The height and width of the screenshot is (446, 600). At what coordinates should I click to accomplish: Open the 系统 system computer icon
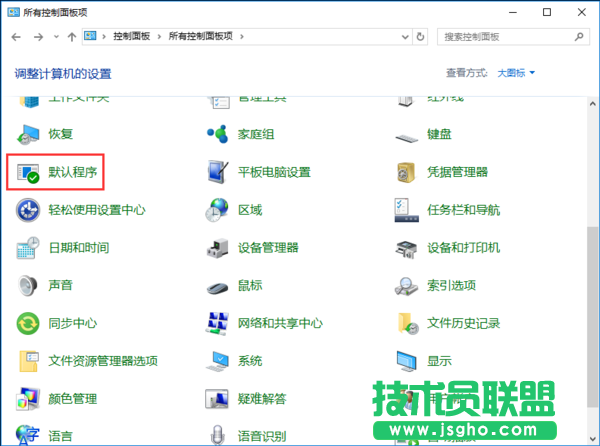pos(217,362)
